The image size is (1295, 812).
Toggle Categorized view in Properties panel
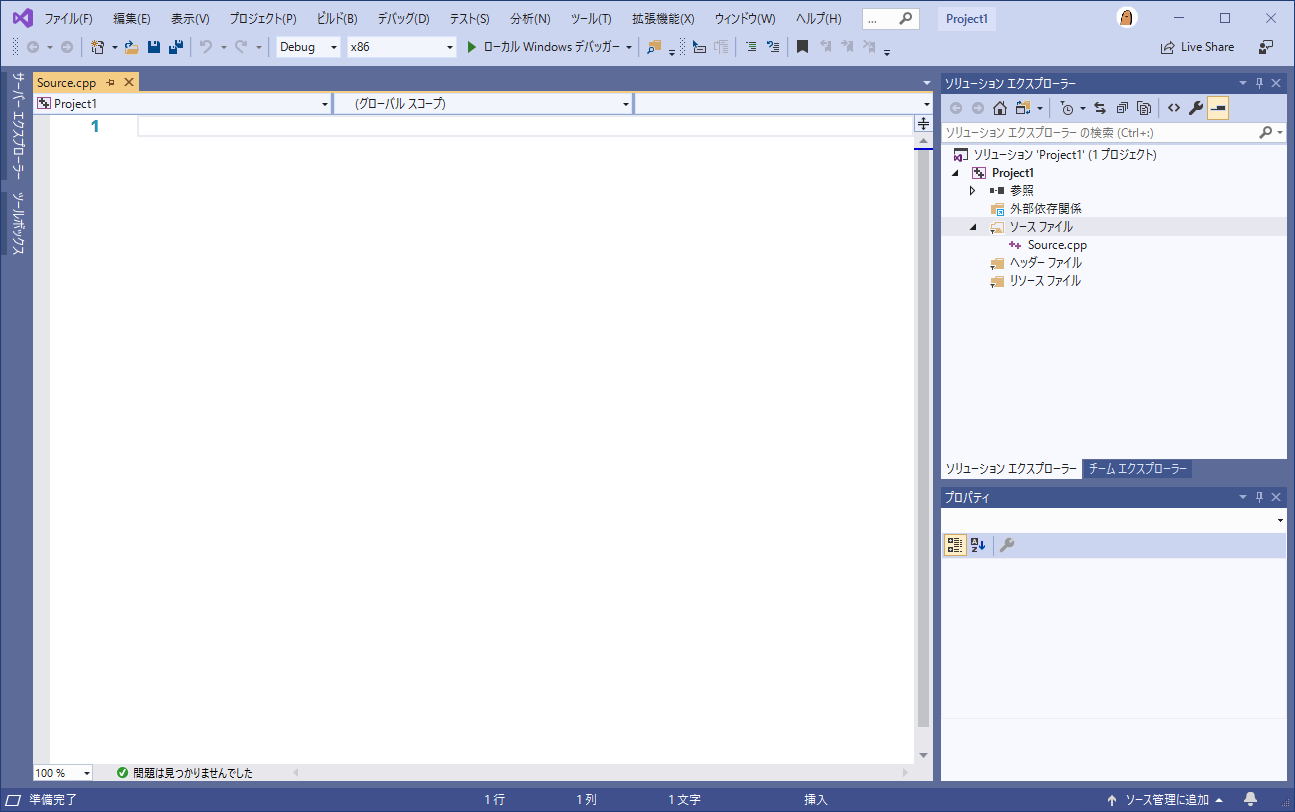click(x=955, y=545)
